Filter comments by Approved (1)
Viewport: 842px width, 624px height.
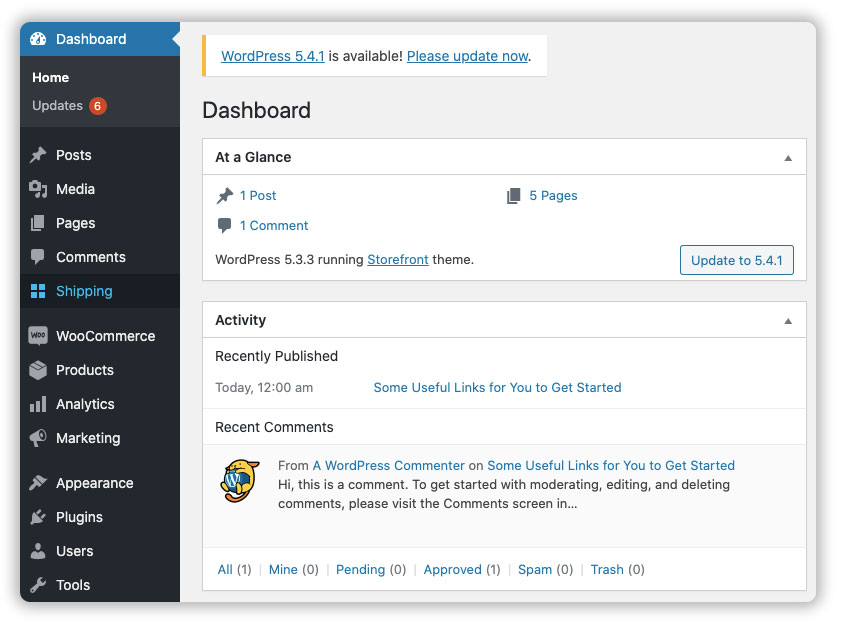pyautogui.click(x=462, y=569)
